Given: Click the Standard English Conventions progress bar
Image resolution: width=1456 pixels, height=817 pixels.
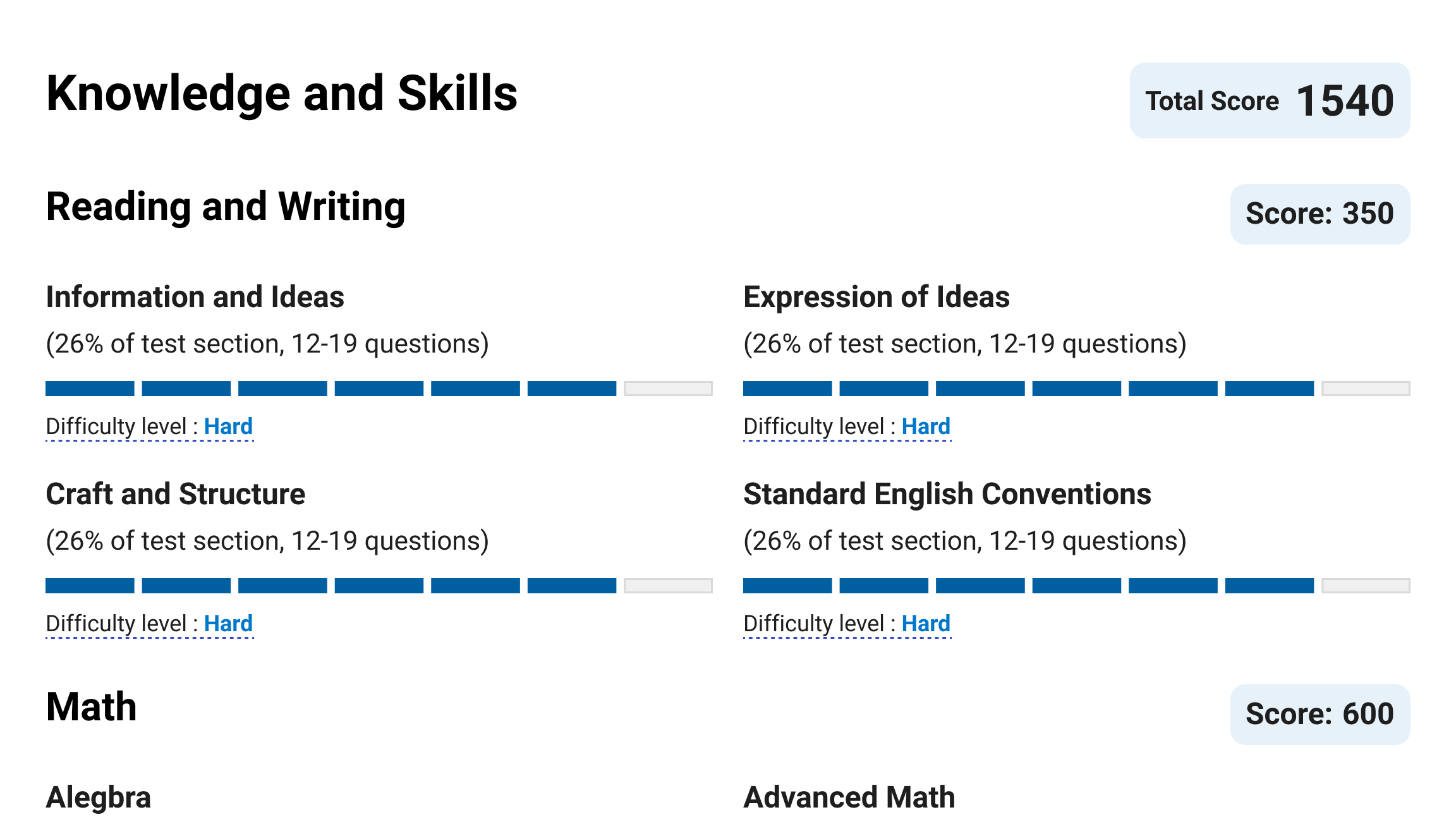Looking at the screenshot, I should pos(1076,586).
